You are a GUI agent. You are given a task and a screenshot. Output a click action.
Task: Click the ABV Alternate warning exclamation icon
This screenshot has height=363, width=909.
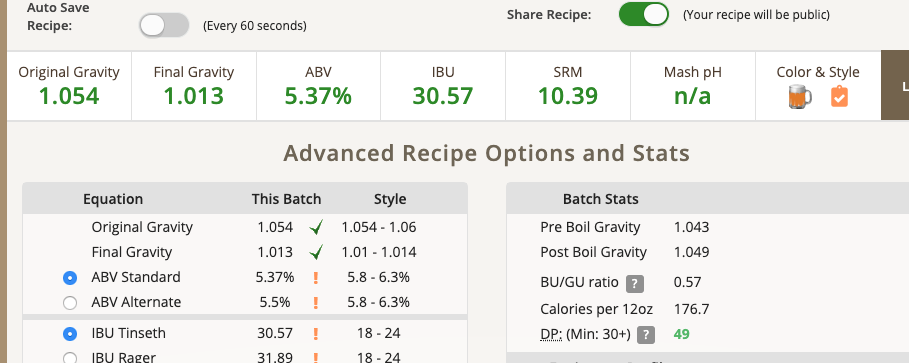316,303
